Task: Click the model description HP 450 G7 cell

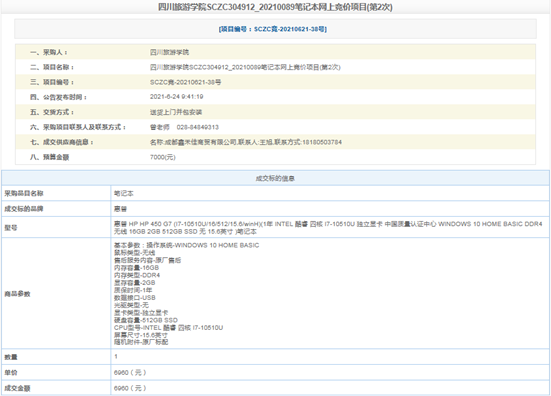Action: [x=330, y=227]
